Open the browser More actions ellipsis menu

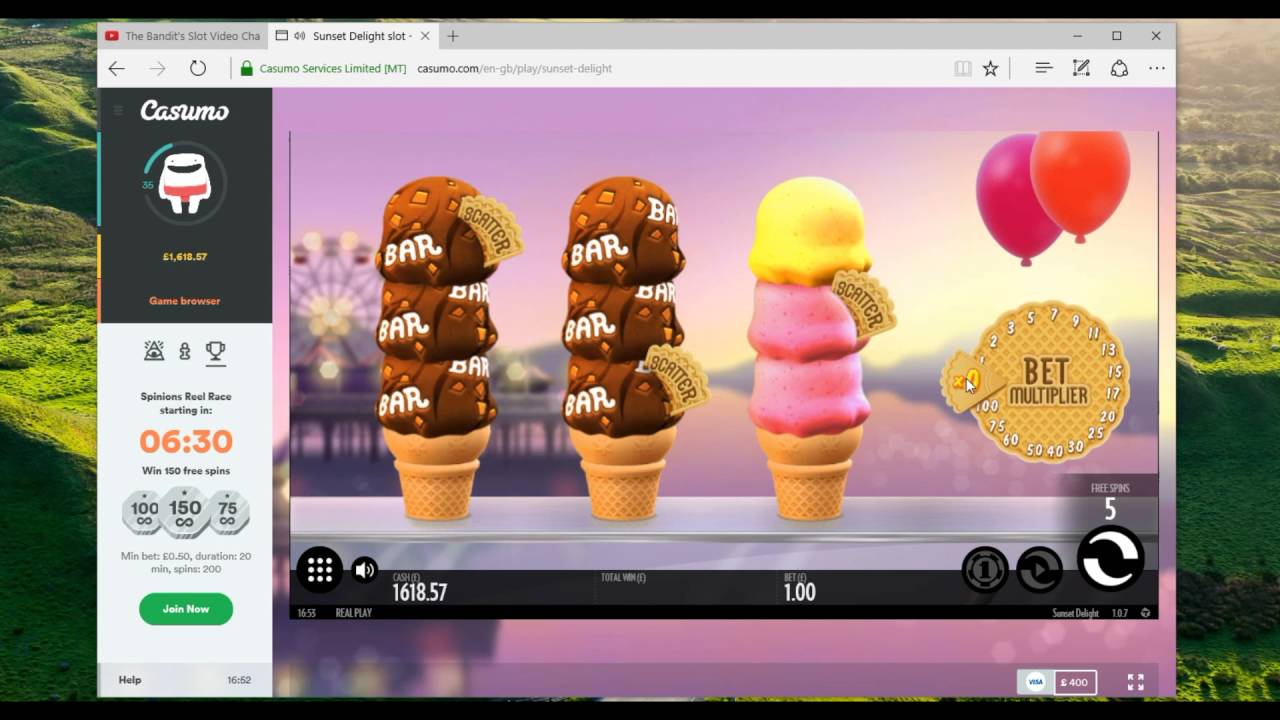tap(1157, 68)
